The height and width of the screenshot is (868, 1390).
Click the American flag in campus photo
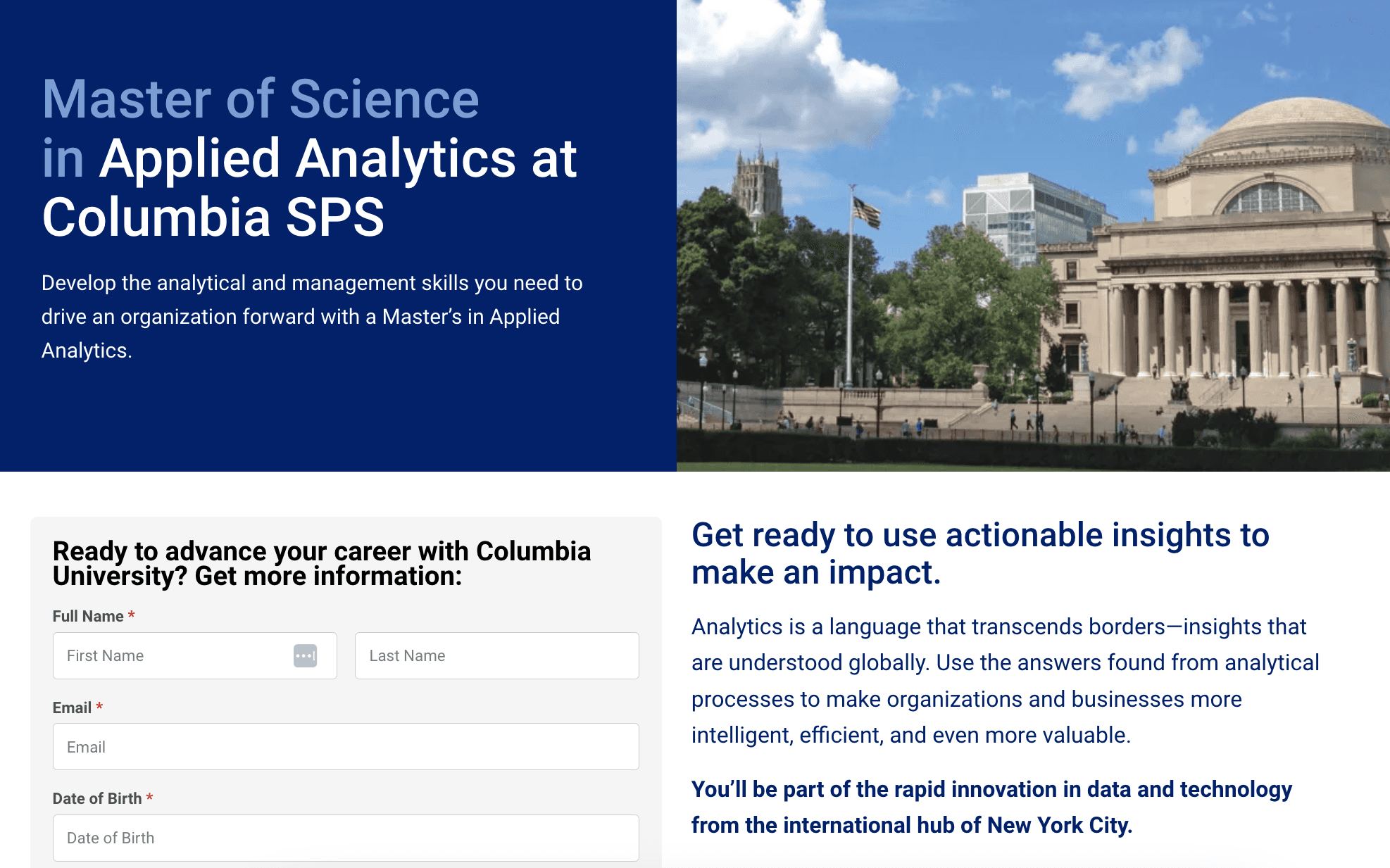tap(867, 211)
